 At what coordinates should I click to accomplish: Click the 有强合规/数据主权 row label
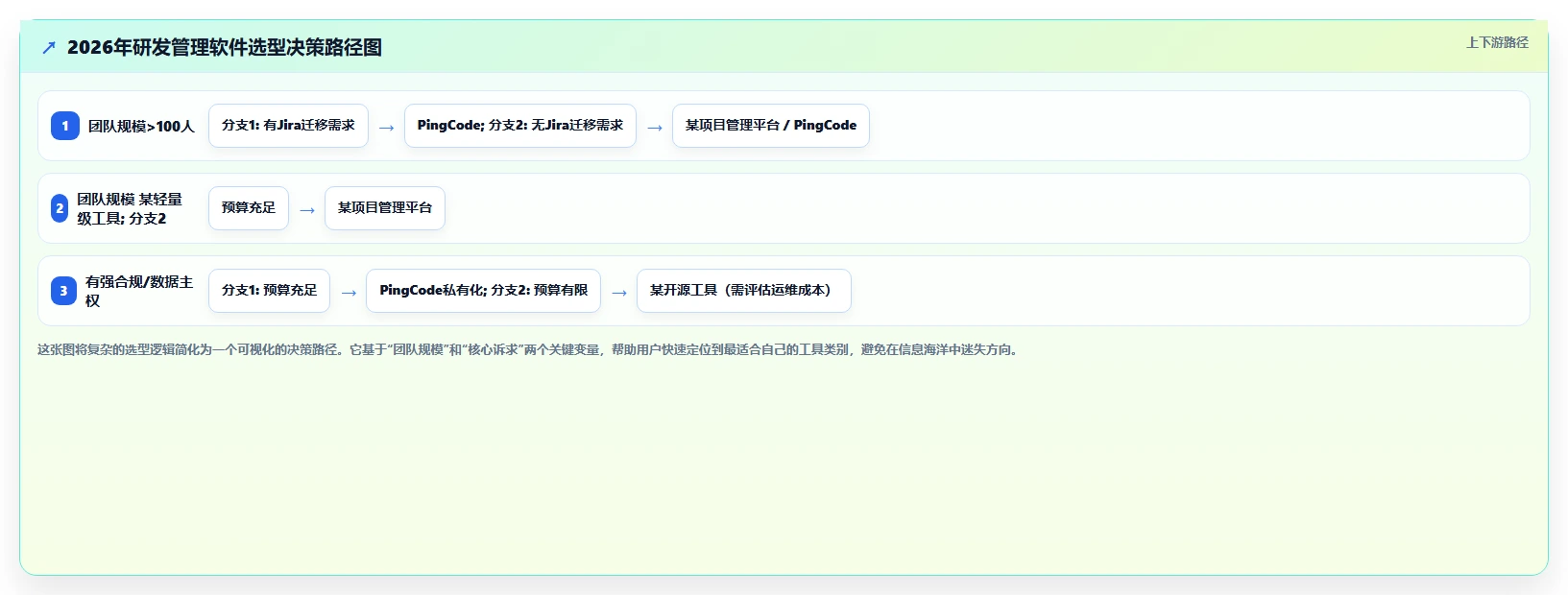[139, 291]
